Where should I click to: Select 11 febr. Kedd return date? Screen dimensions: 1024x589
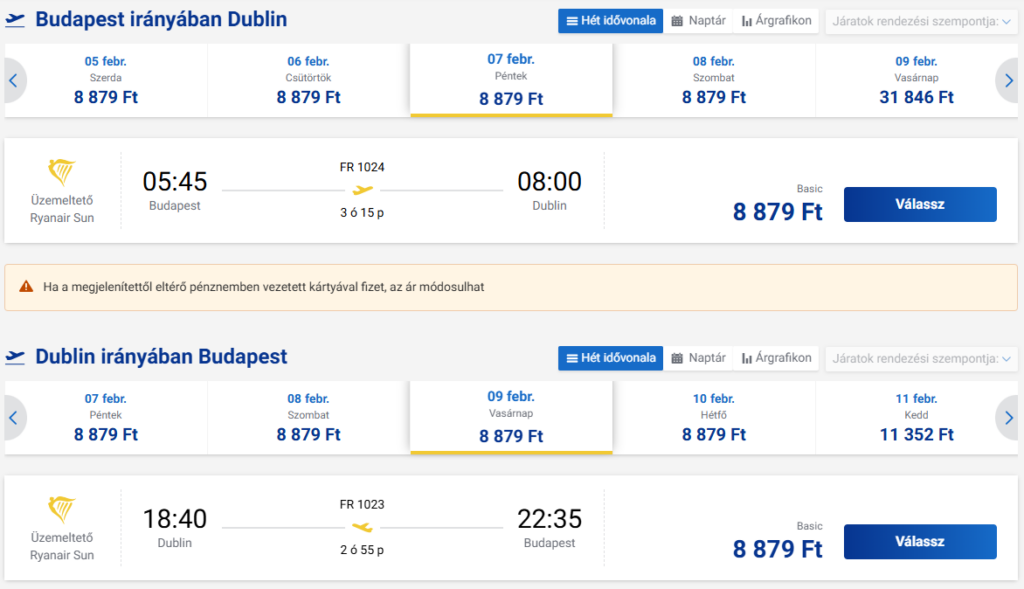coord(917,416)
